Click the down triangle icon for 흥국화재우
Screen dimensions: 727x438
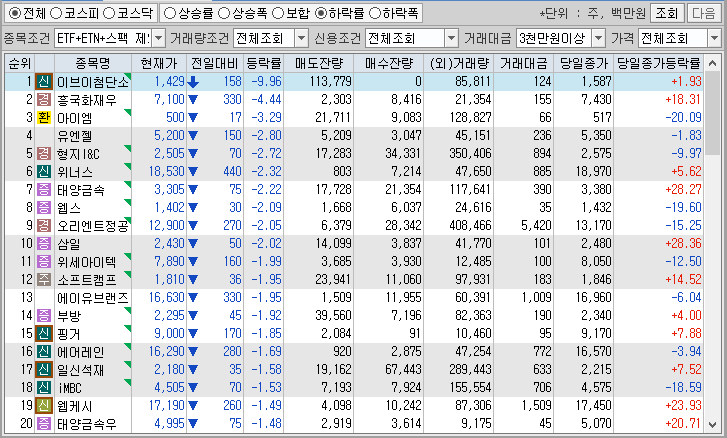coord(193,100)
